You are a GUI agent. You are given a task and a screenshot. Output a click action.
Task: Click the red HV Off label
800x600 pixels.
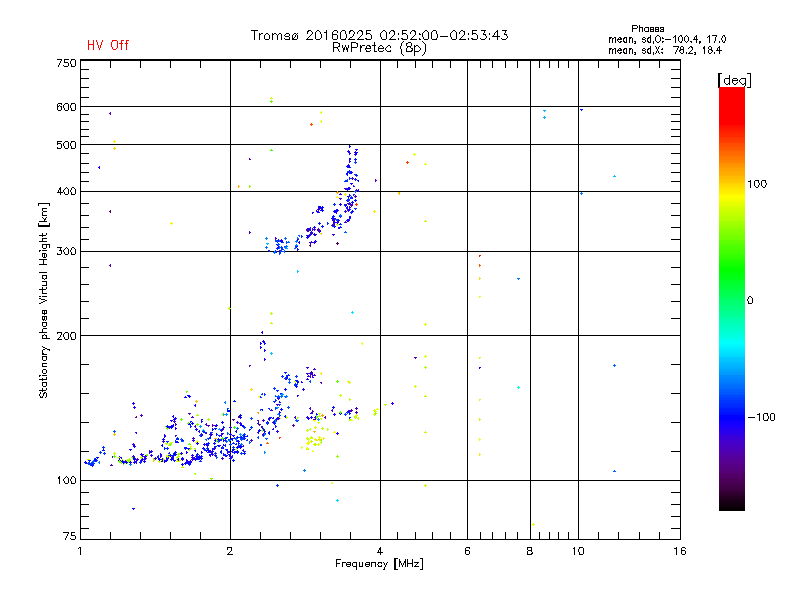click(x=108, y=45)
